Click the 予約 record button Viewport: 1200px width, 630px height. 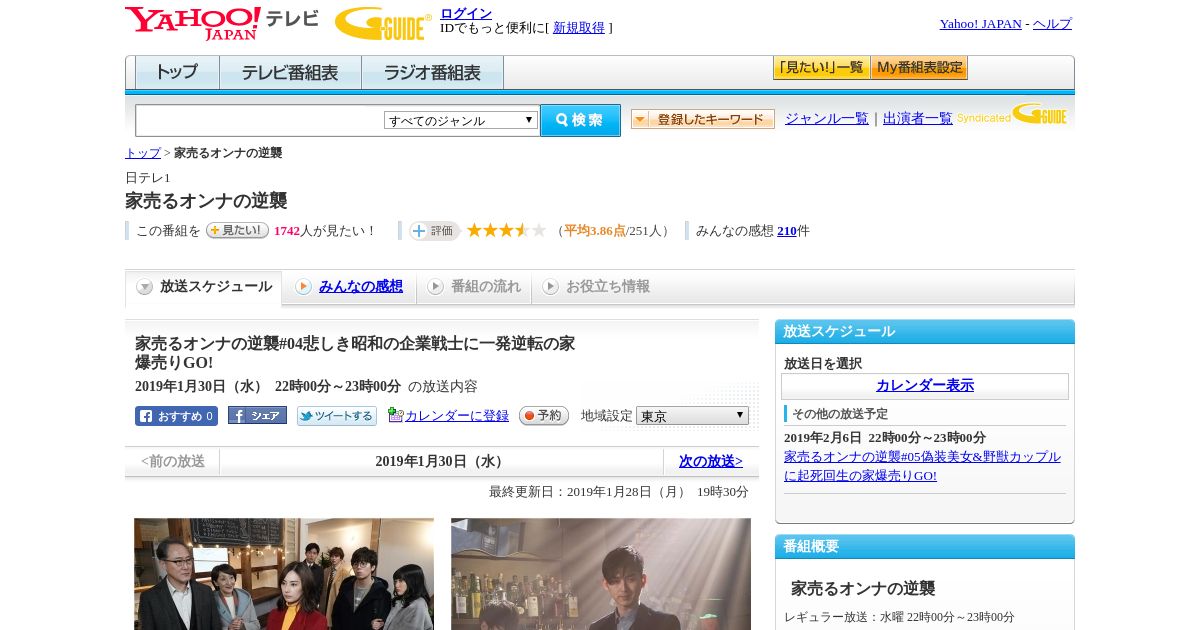tap(544, 416)
